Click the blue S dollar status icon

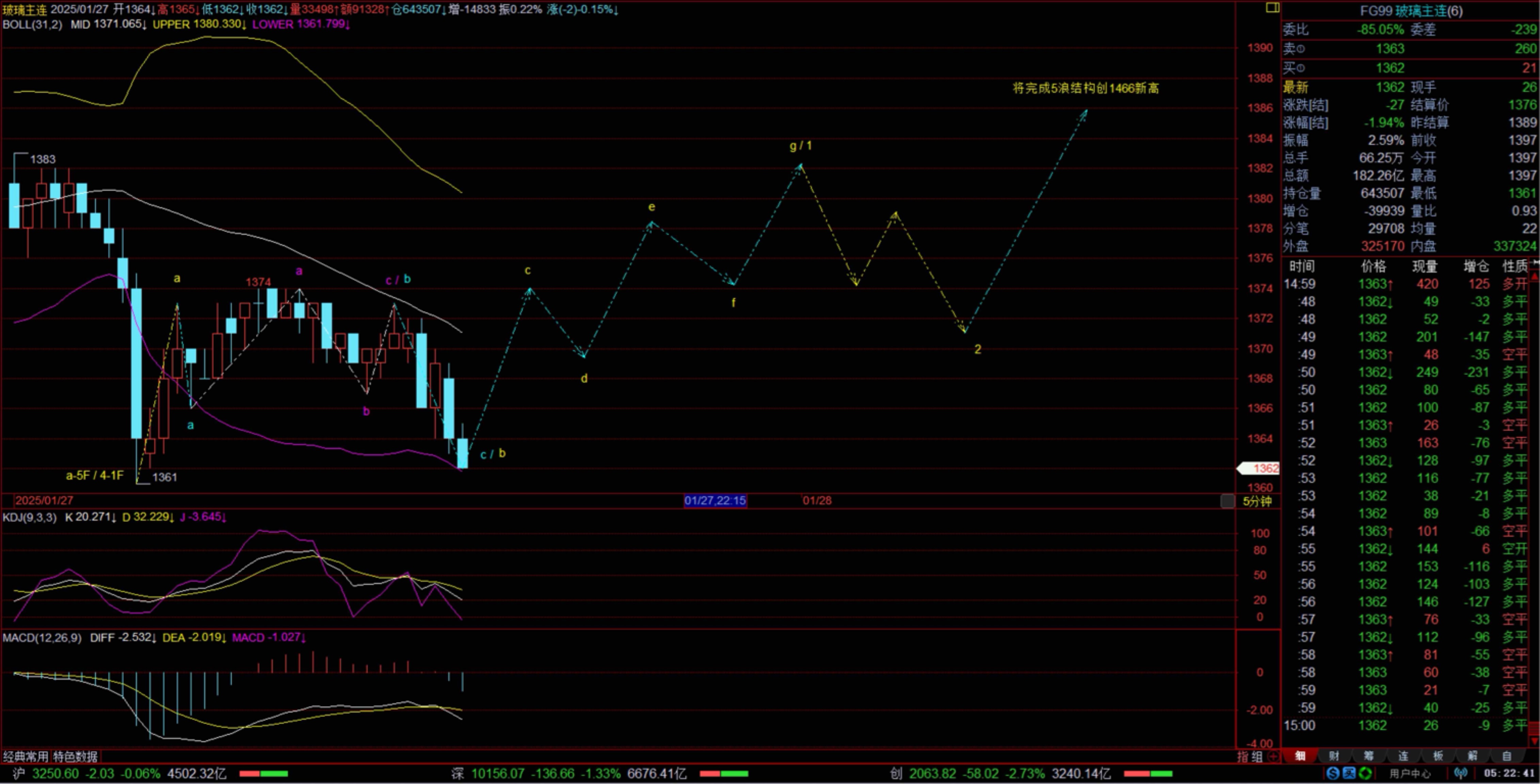pyautogui.click(x=1333, y=773)
